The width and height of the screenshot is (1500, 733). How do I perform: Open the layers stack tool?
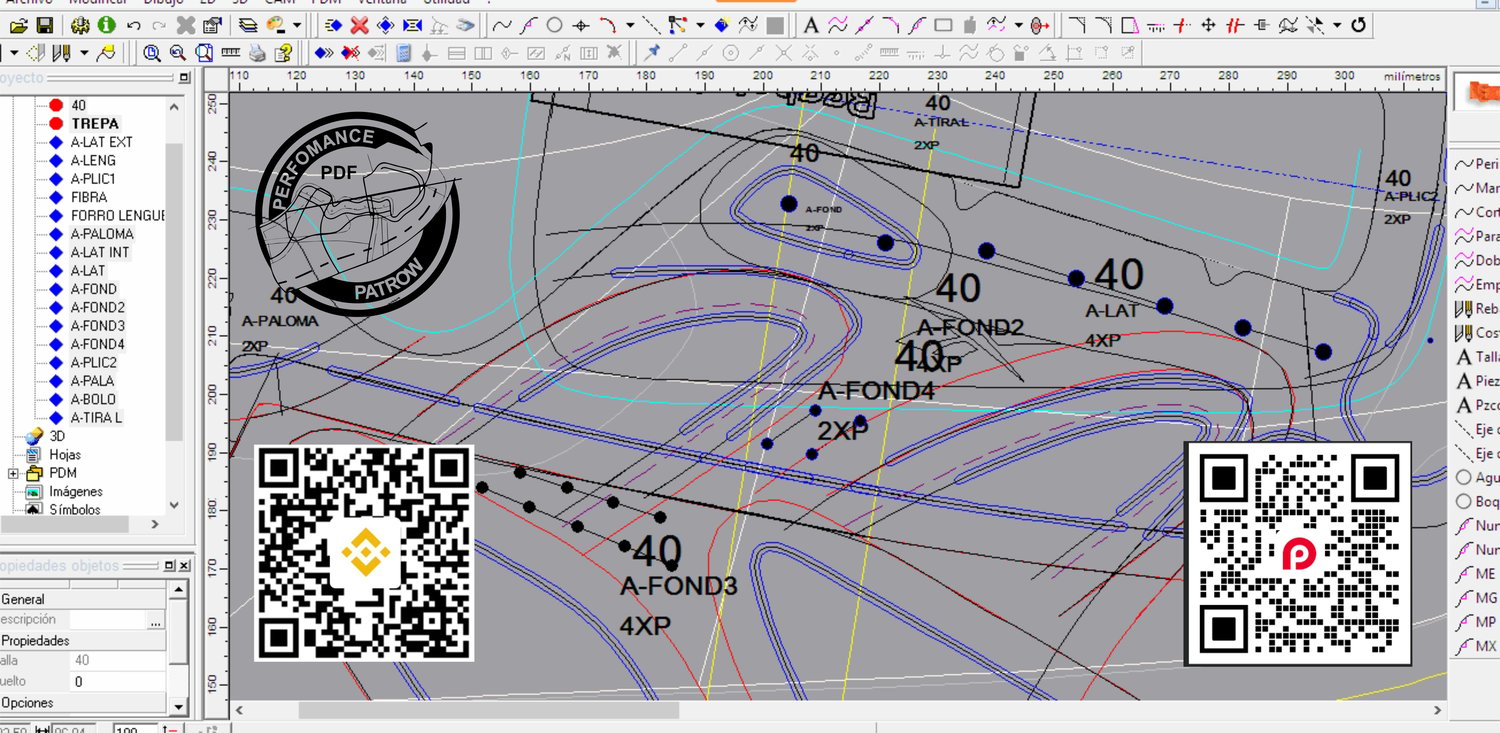click(x=248, y=25)
